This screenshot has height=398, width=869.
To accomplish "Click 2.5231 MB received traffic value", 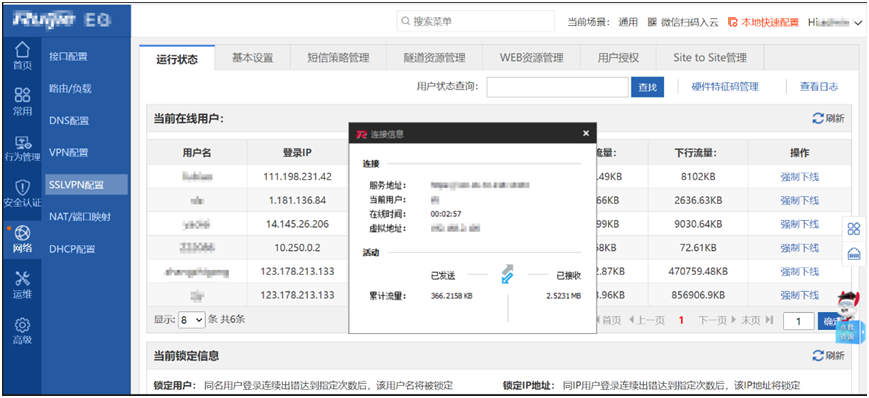I will (x=564, y=296).
